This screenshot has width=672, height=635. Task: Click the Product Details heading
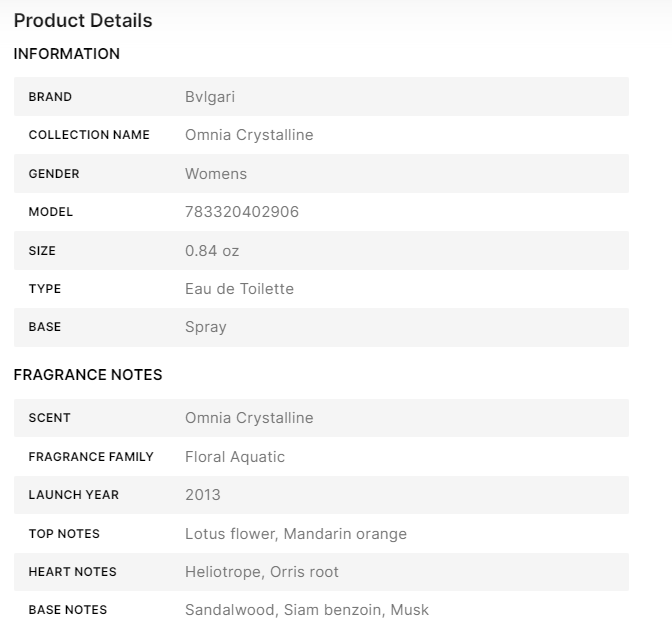83,20
